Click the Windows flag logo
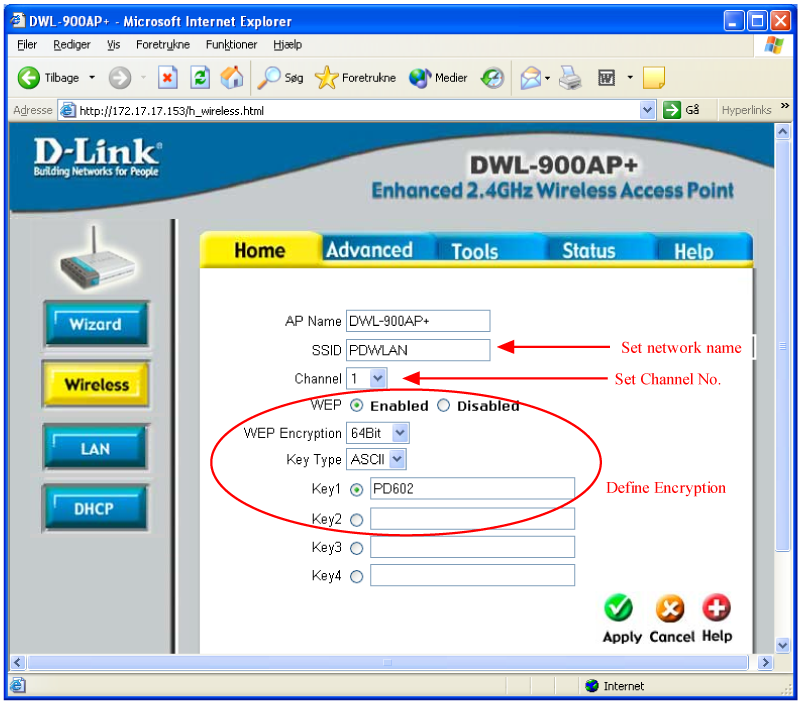Image resolution: width=800 pixels, height=703 pixels. (774, 45)
